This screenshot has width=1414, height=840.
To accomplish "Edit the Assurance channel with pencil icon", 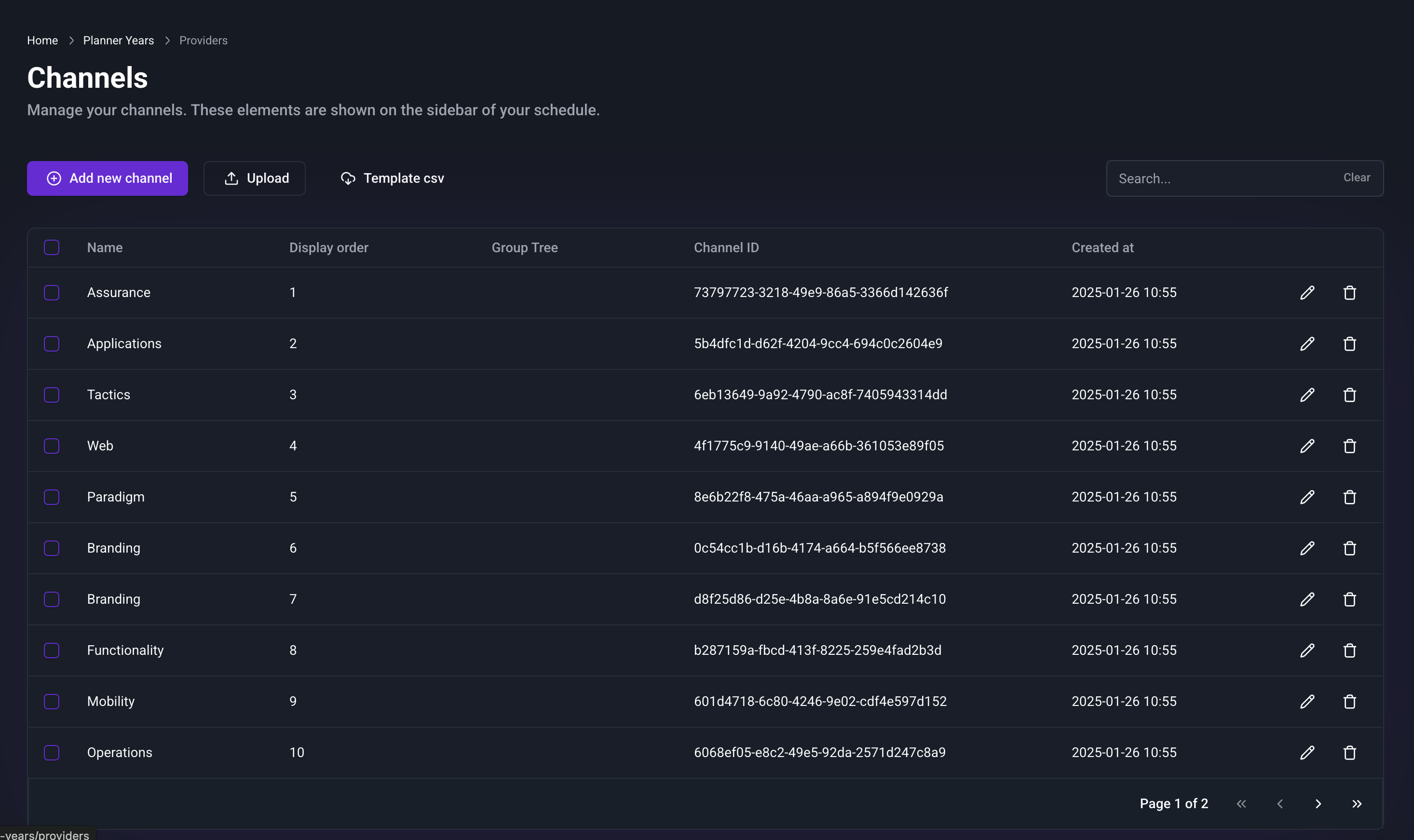I will click(1307, 293).
